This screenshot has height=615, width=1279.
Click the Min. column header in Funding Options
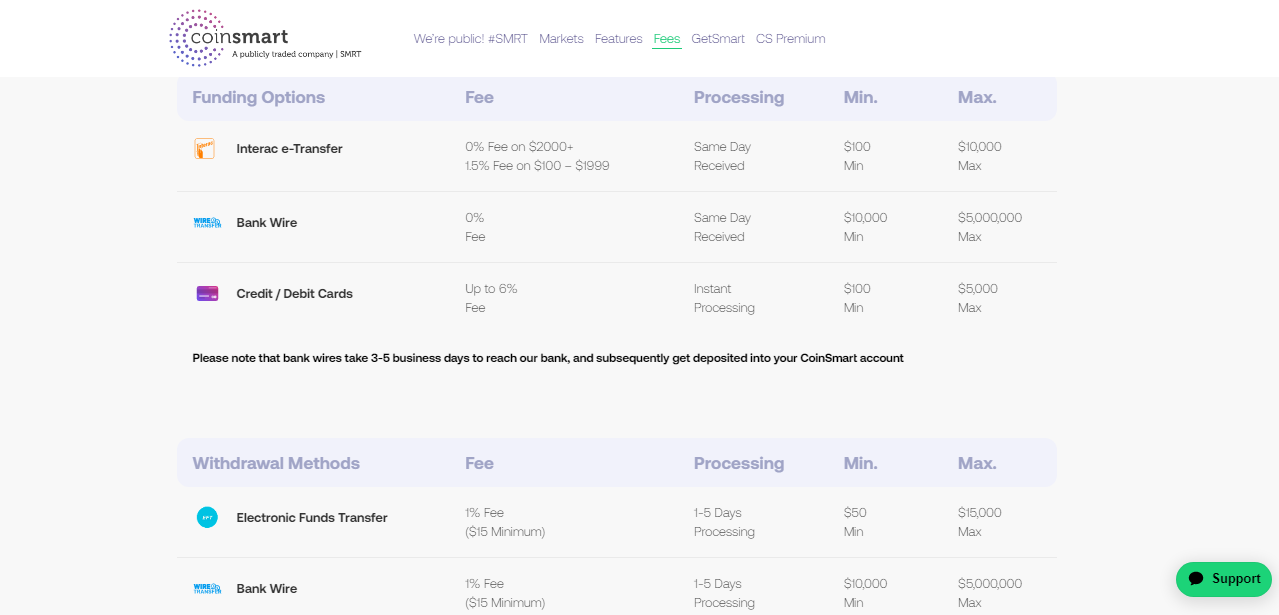pyautogui.click(x=861, y=98)
